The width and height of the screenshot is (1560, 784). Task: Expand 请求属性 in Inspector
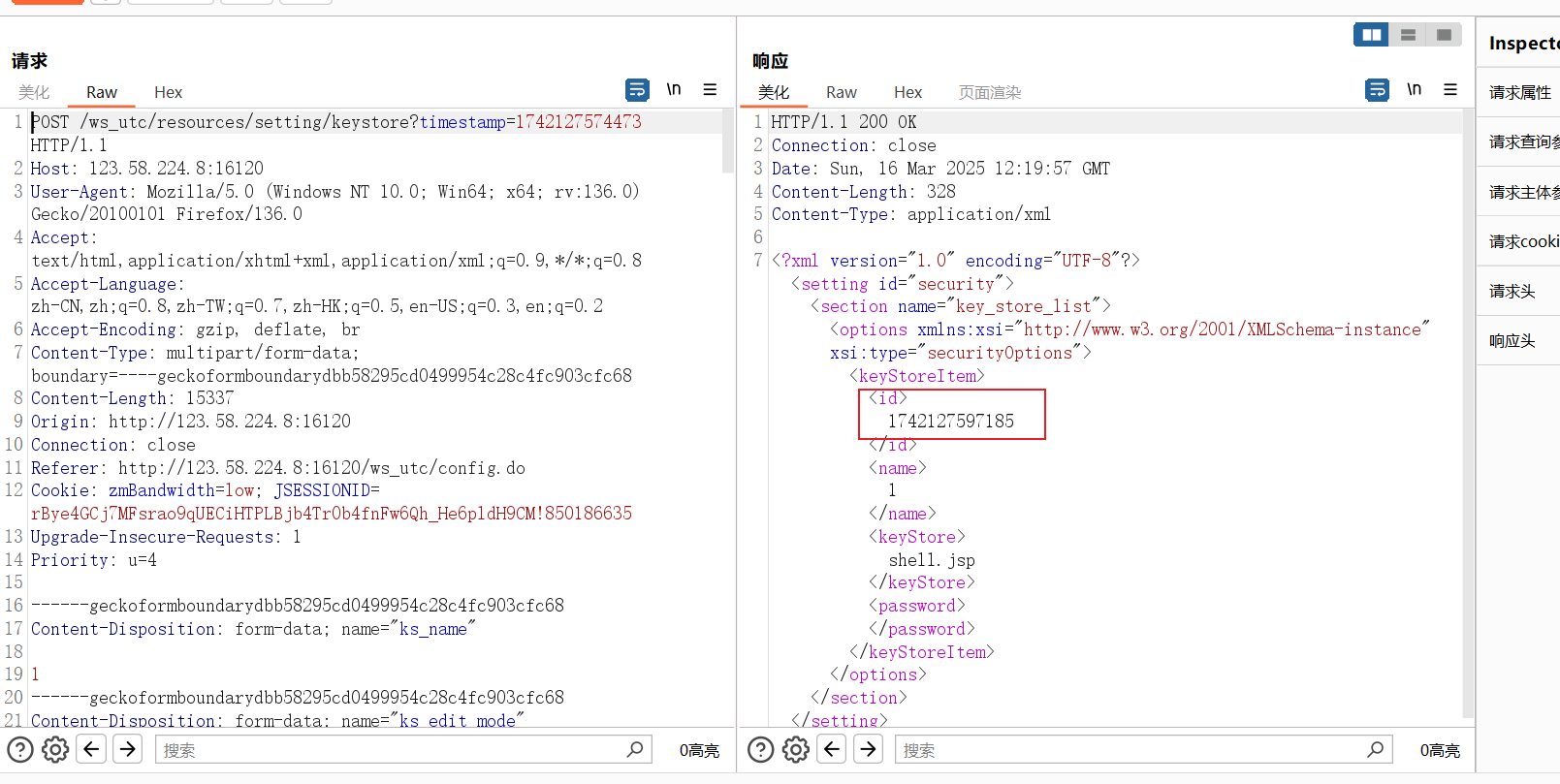(1518, 92)
